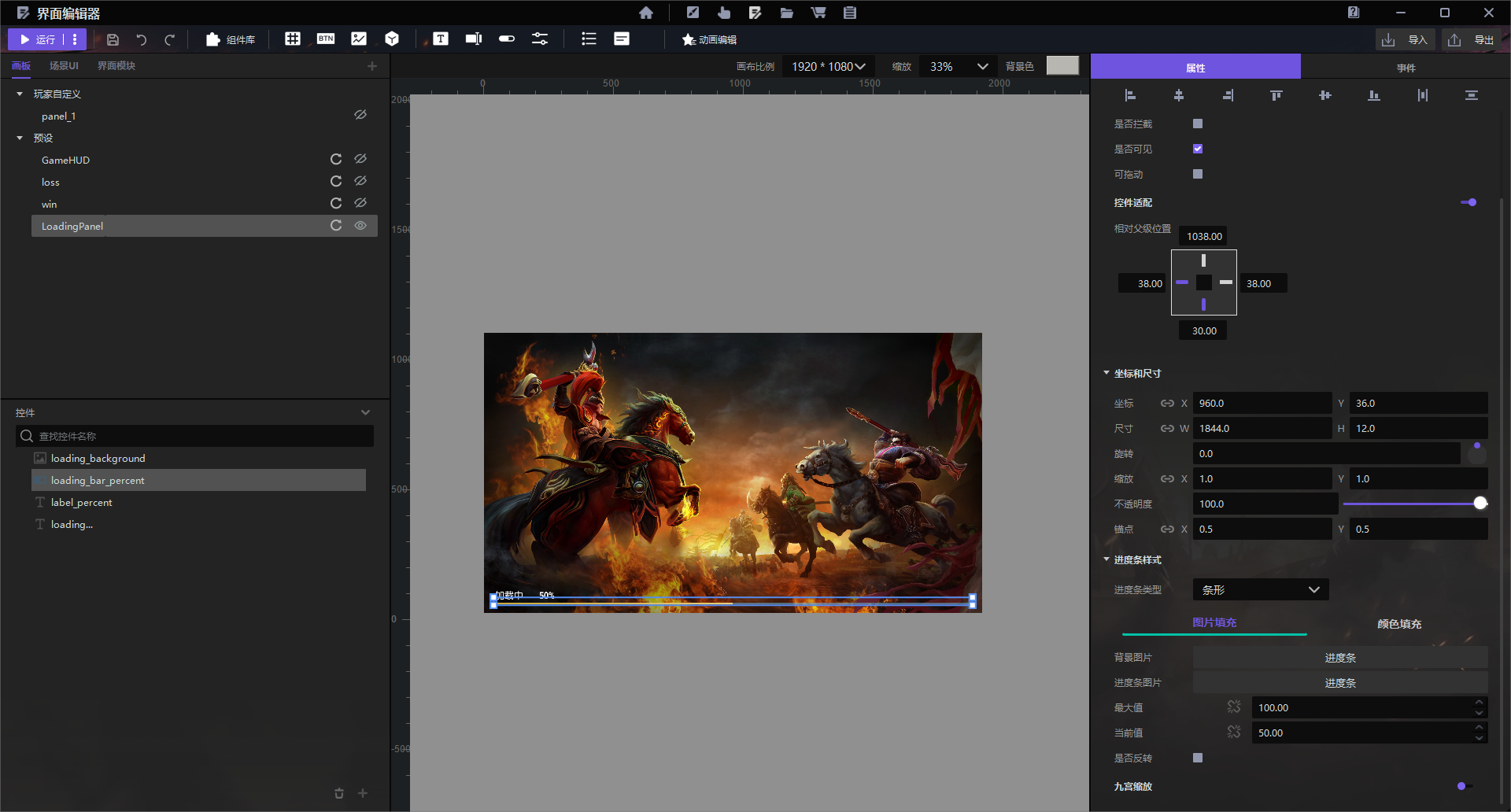Open the help icon in title bar
The height and width of the screenshot is (812, 1511).
point(1354,13)
